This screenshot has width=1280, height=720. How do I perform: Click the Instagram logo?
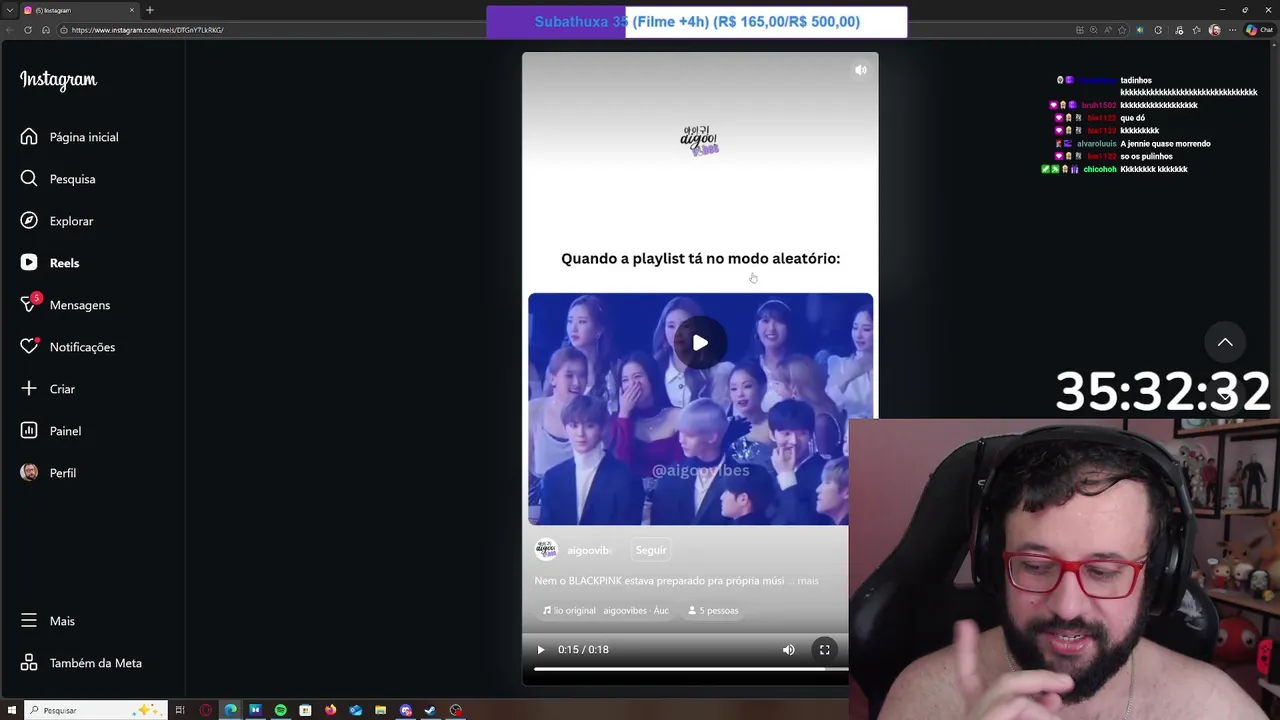[x=58, y=80]
